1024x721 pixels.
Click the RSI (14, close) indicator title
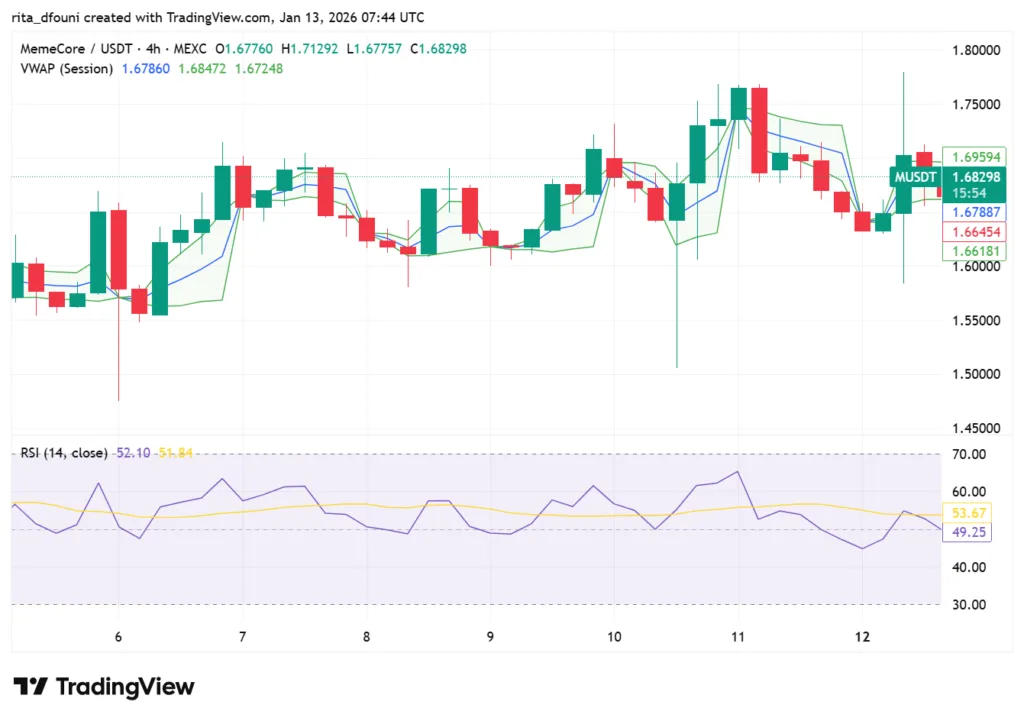point(63,453)
